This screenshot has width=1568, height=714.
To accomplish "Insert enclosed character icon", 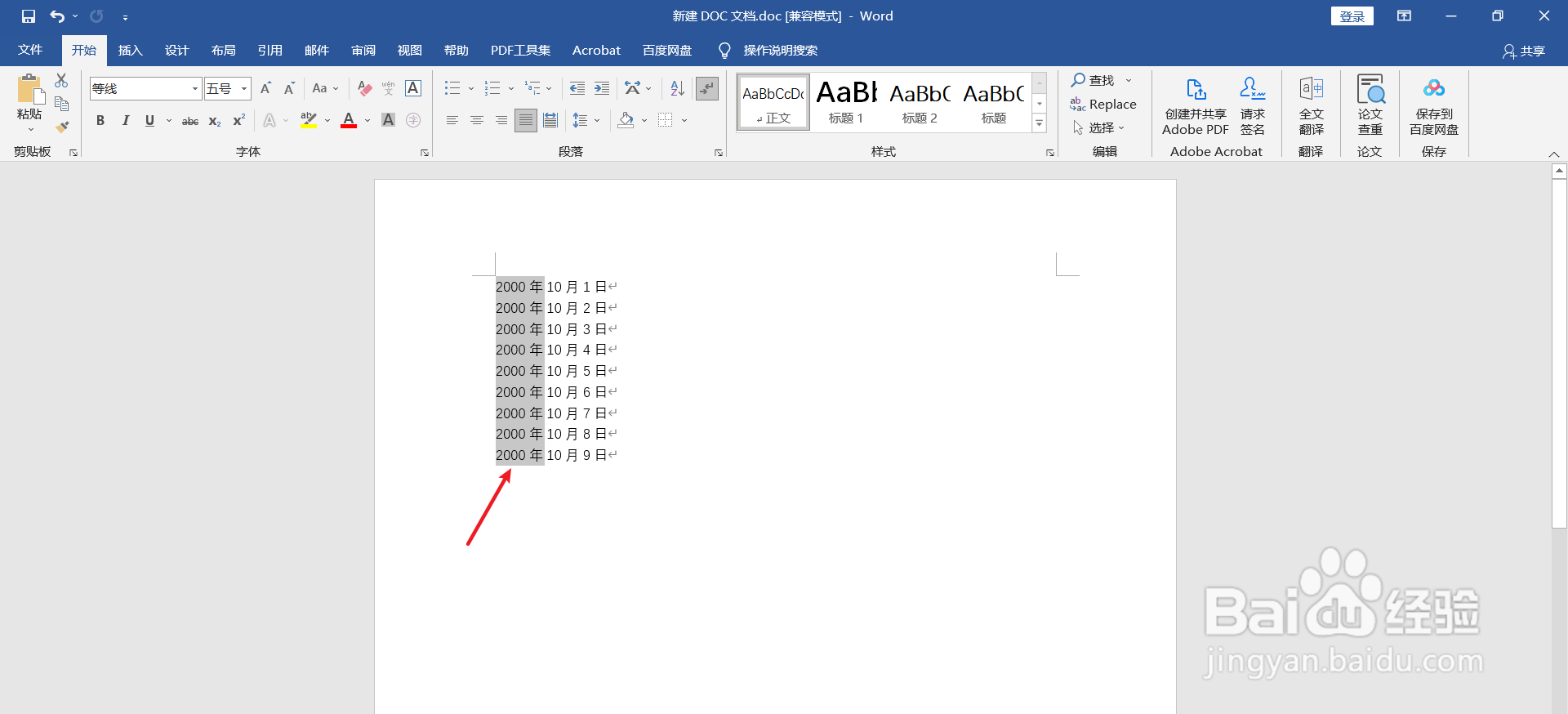I will (413, 120).
